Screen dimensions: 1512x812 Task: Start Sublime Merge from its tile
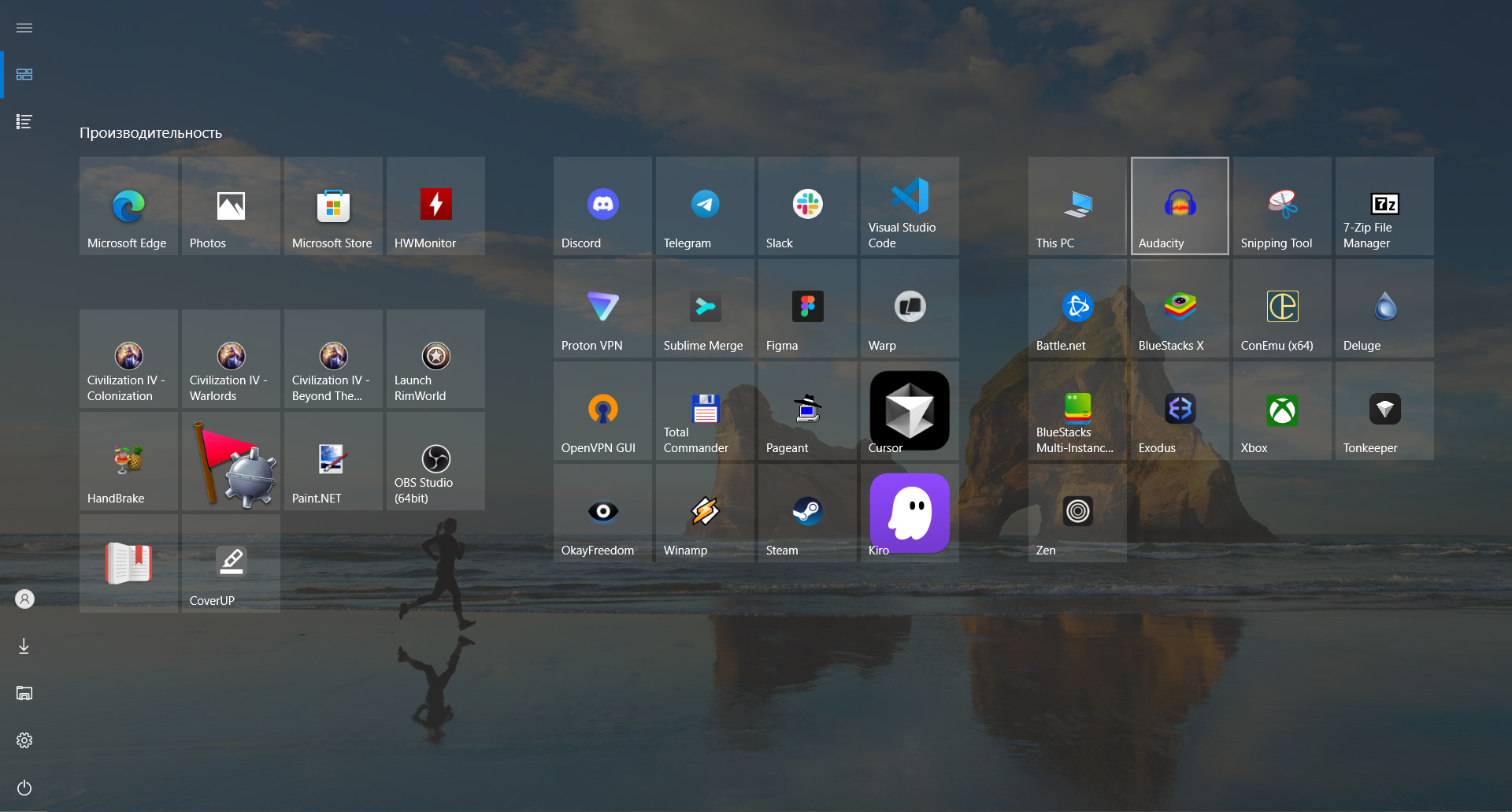coord(705,308)
